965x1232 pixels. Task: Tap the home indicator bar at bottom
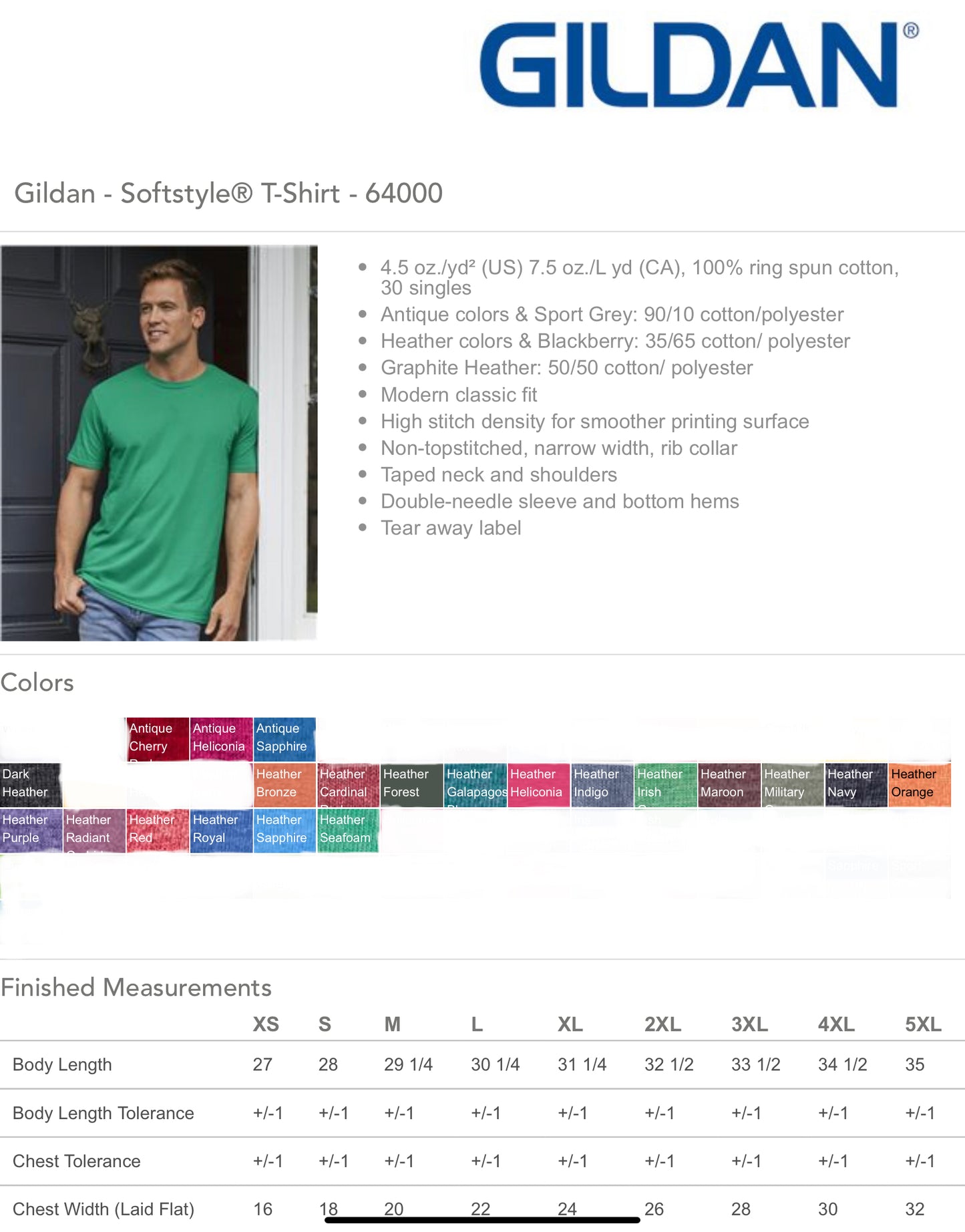[x=482, y=1220]
